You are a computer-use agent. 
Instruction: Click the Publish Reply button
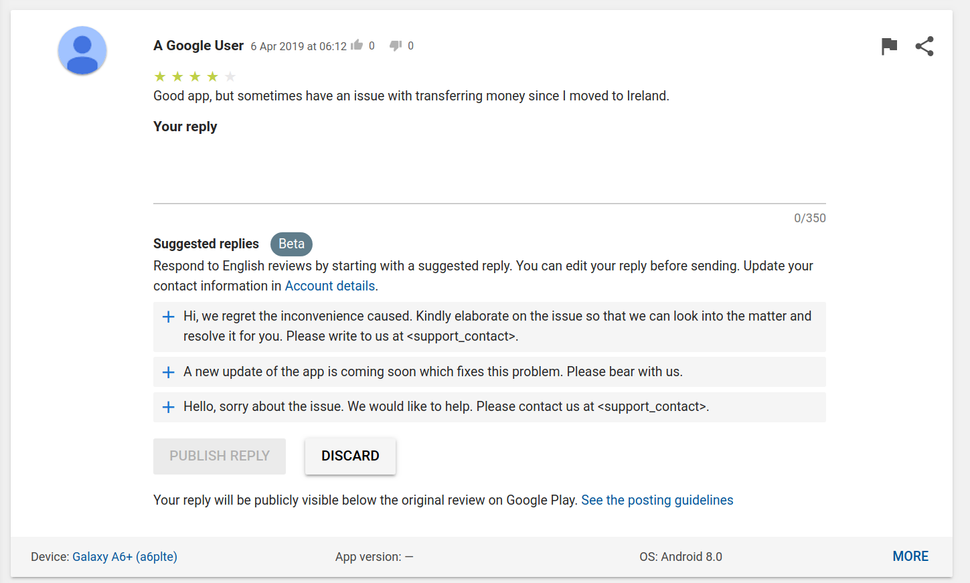tap(219, 455)
